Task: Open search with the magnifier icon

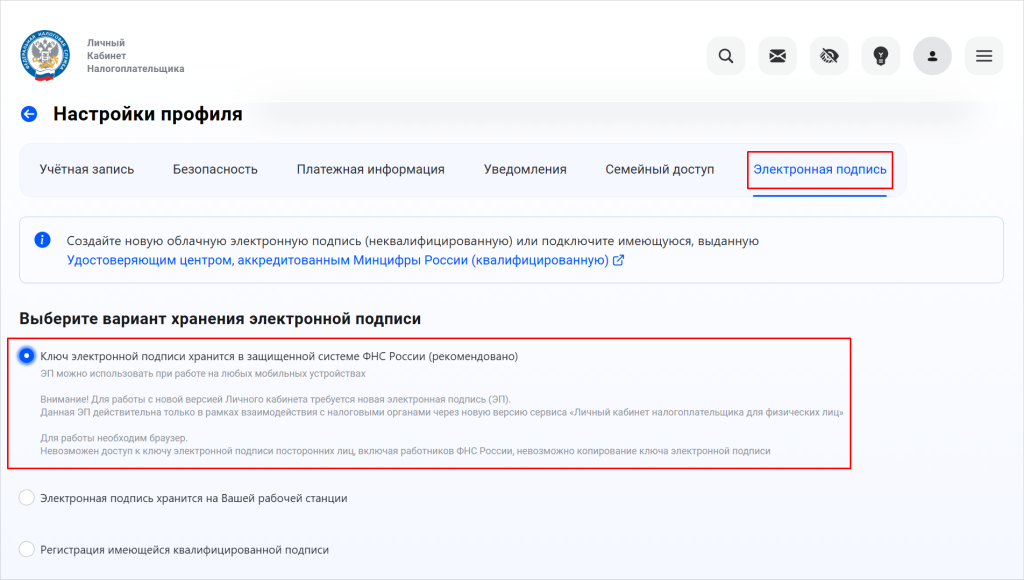Action: coord(726,56)
